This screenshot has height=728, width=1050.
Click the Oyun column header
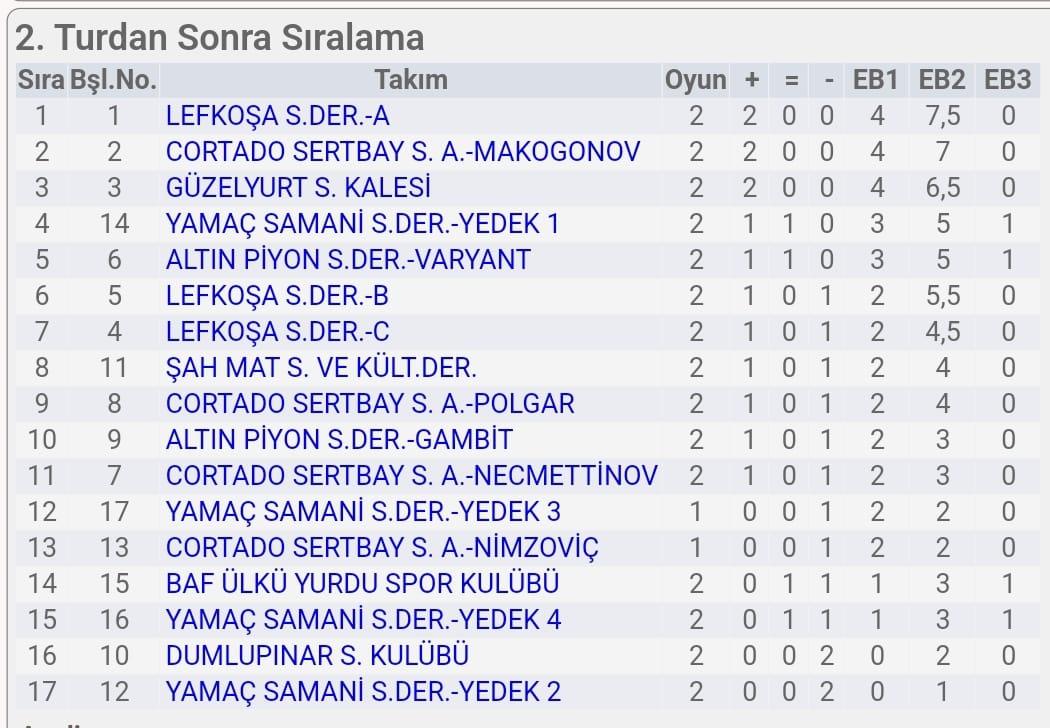[695, 80]
